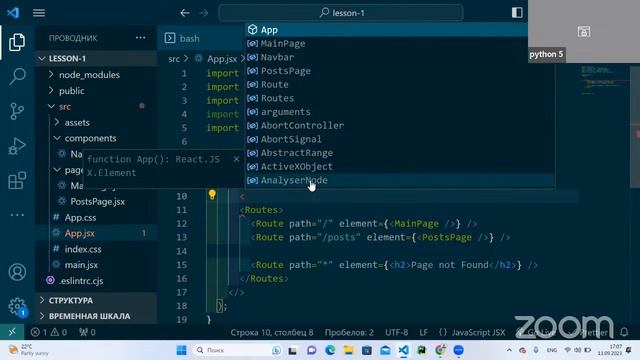Open the hamburger application menu
This screenshot has width=640, height=360.
39,13
